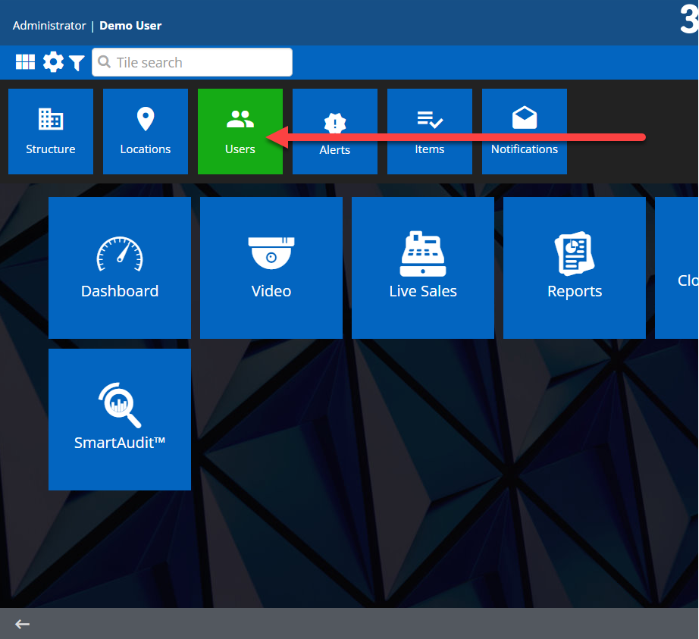Click the tile grid view icon

[25, 62]
